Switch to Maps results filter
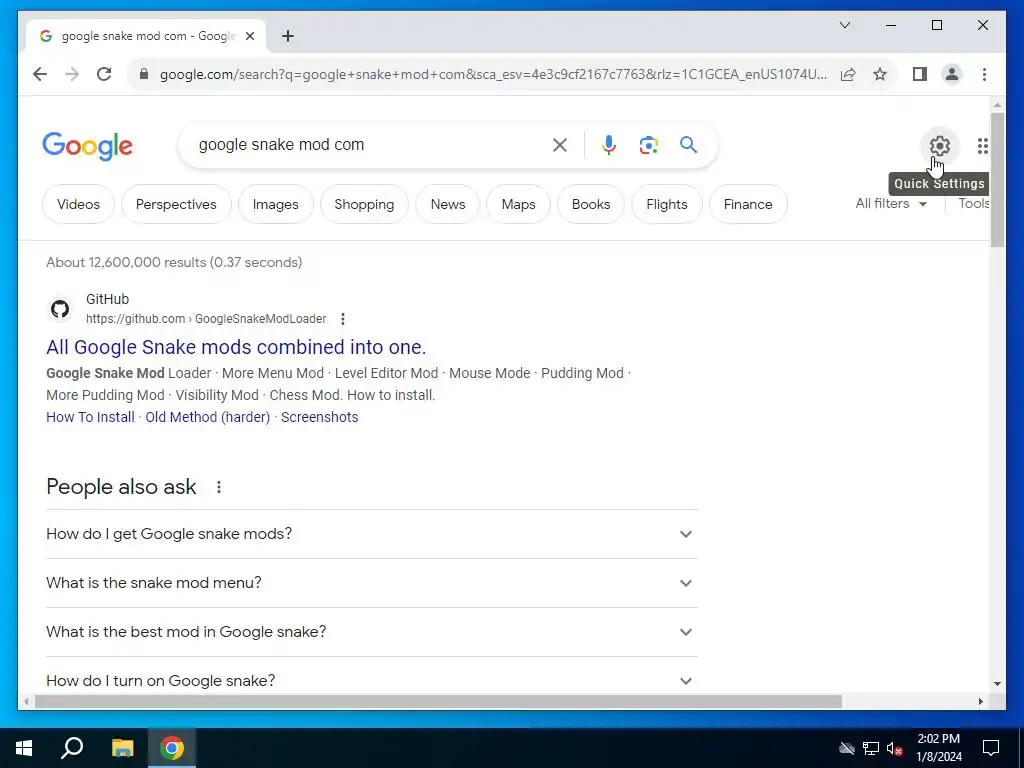The width and height of the screenshot is (1024, 768). [x=519, y=204]
